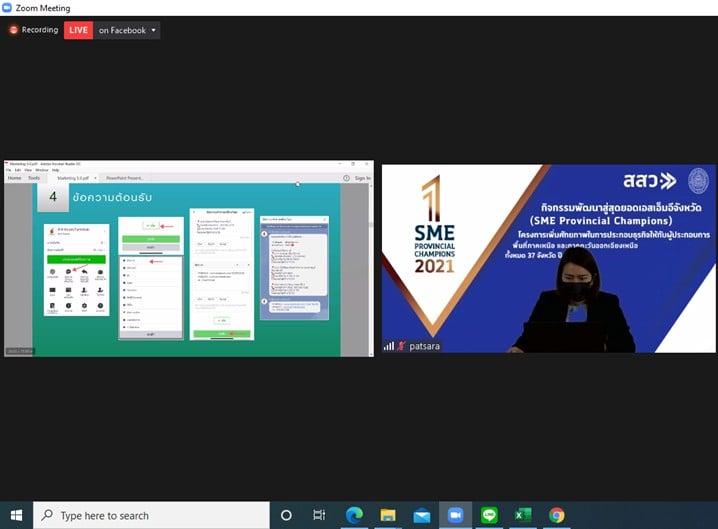This screenshot has height=529, width=718.
Task: Open the Mail app from taskbar
Action: pos(421,515)
